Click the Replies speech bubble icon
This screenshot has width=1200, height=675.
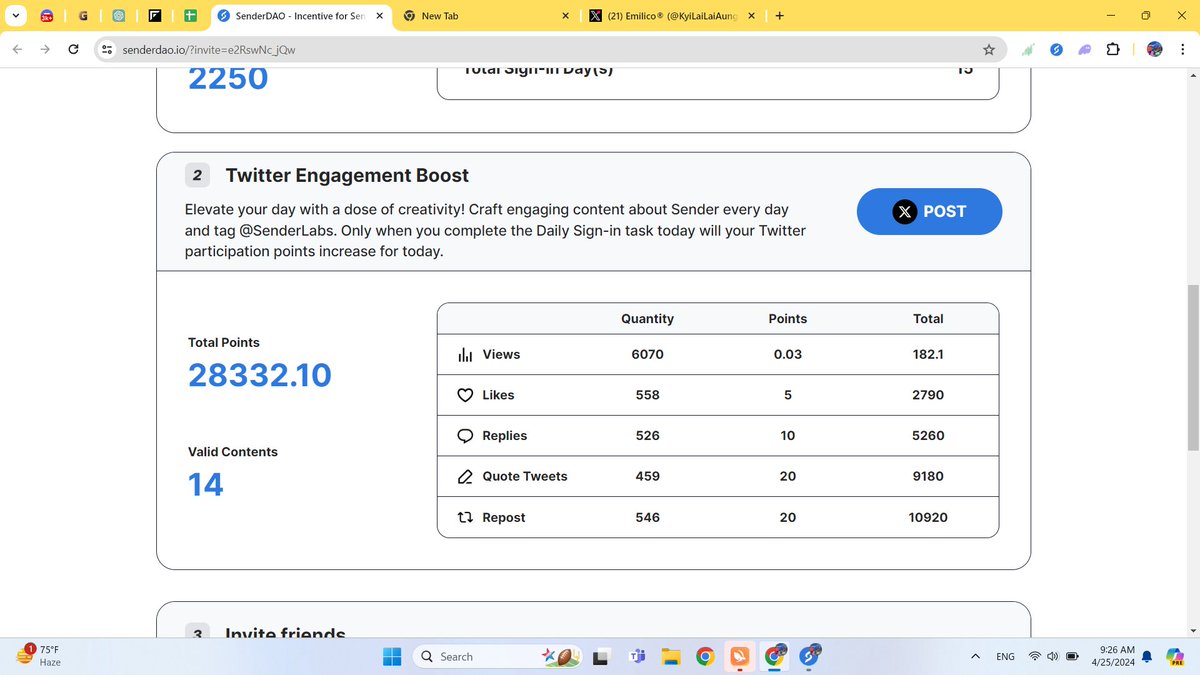pos(465,436)
